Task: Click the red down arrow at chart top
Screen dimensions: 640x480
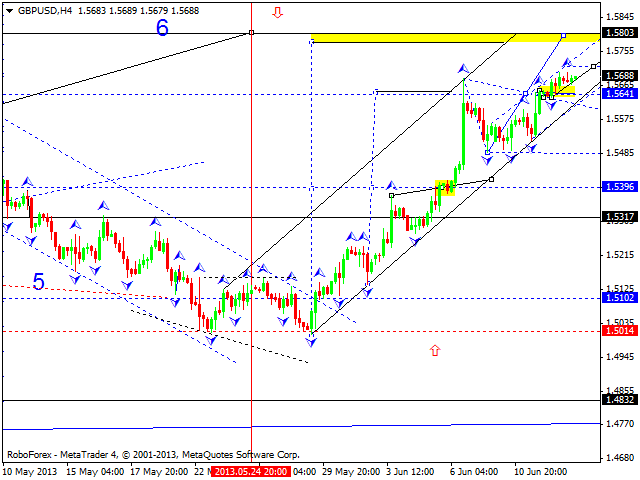Action: 277,13
